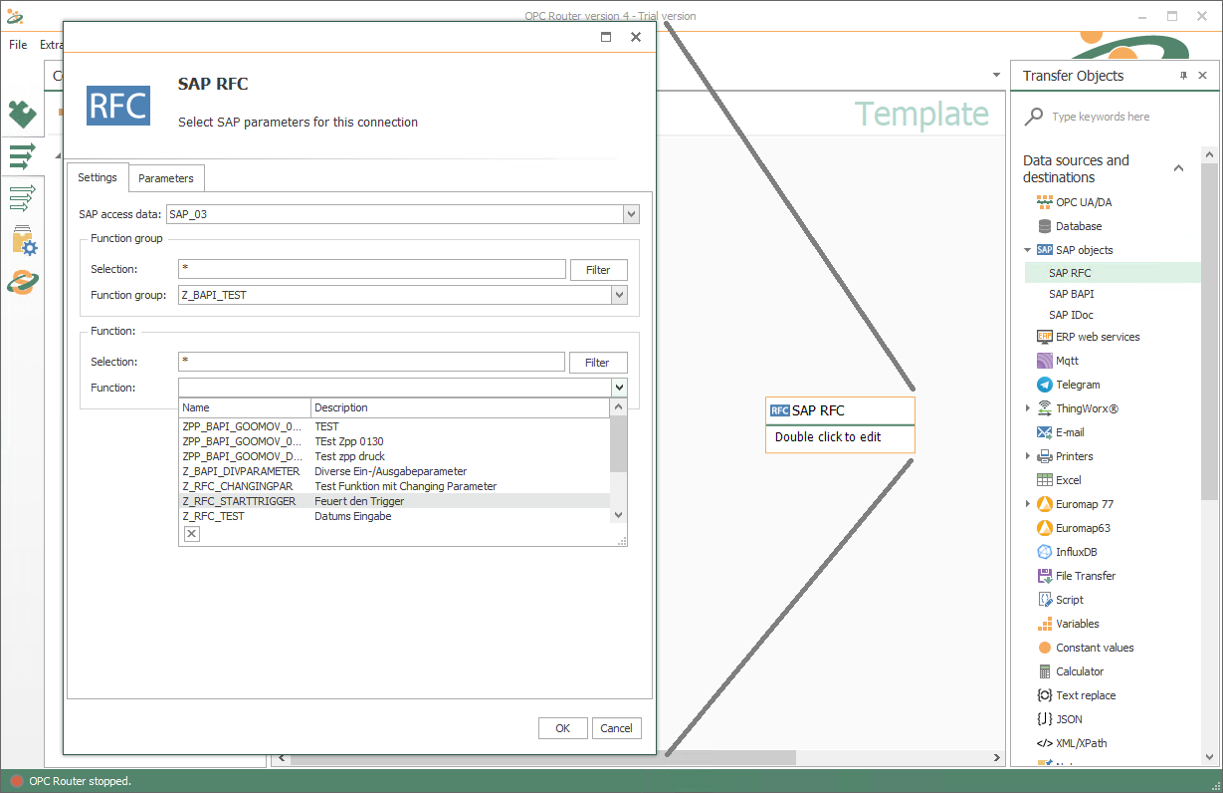Select Z_RFC_STARTTRIGGER from the function list
The height and width of the screenshot is (793, 1223).
click(239, 501)
